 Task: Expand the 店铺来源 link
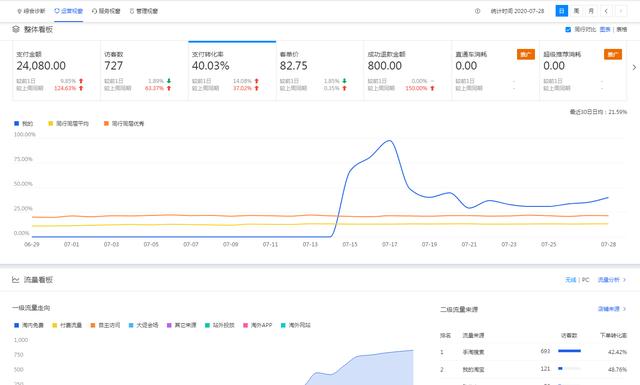612,309
